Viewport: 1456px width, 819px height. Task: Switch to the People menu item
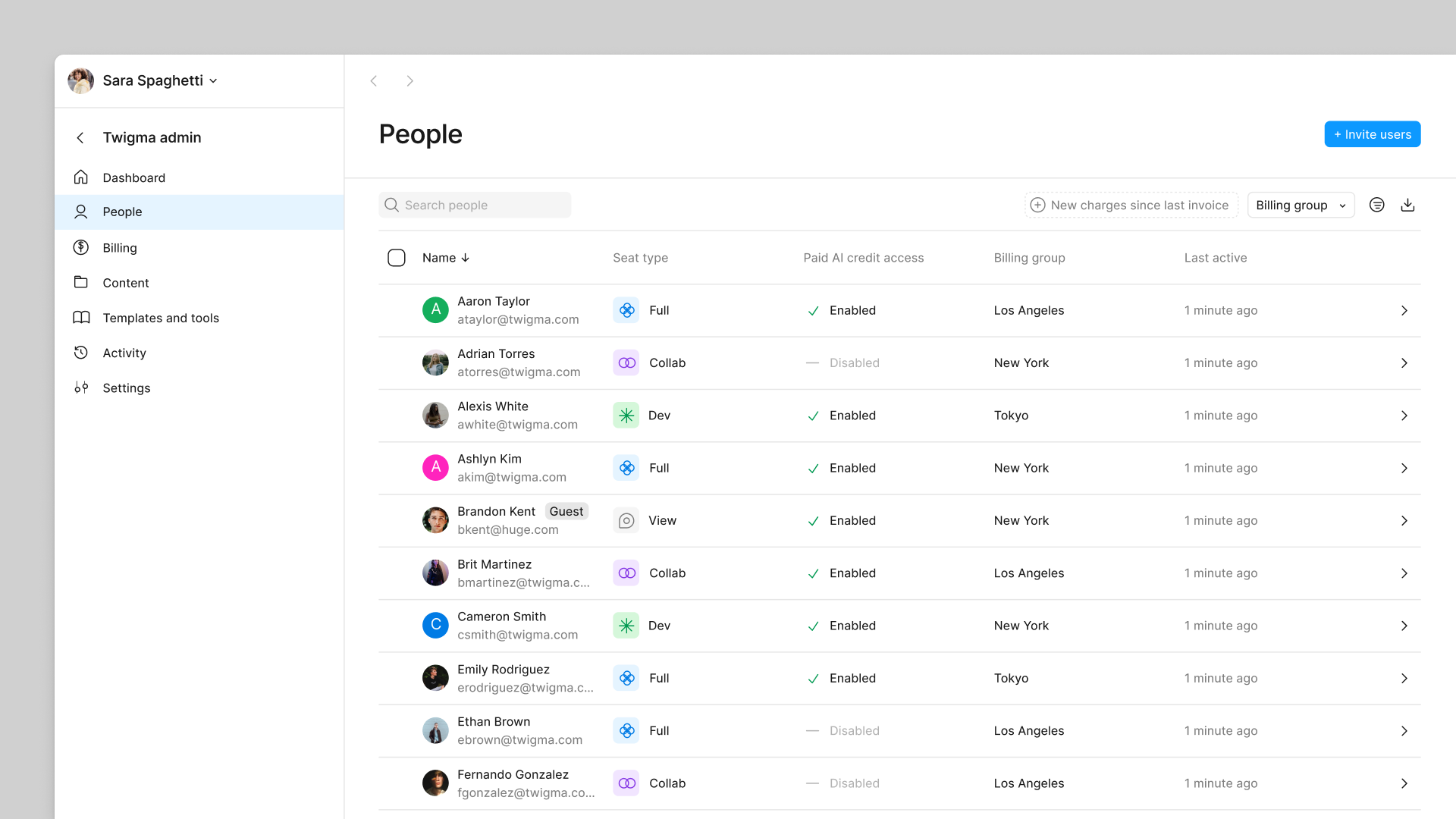pos(122,212)
